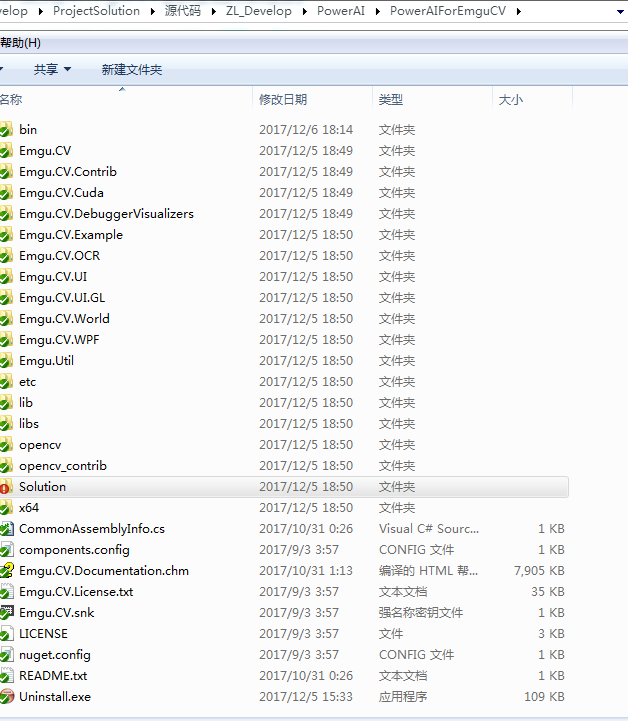
Task: Open the 共享 dropdown
Action: [52, 69]
